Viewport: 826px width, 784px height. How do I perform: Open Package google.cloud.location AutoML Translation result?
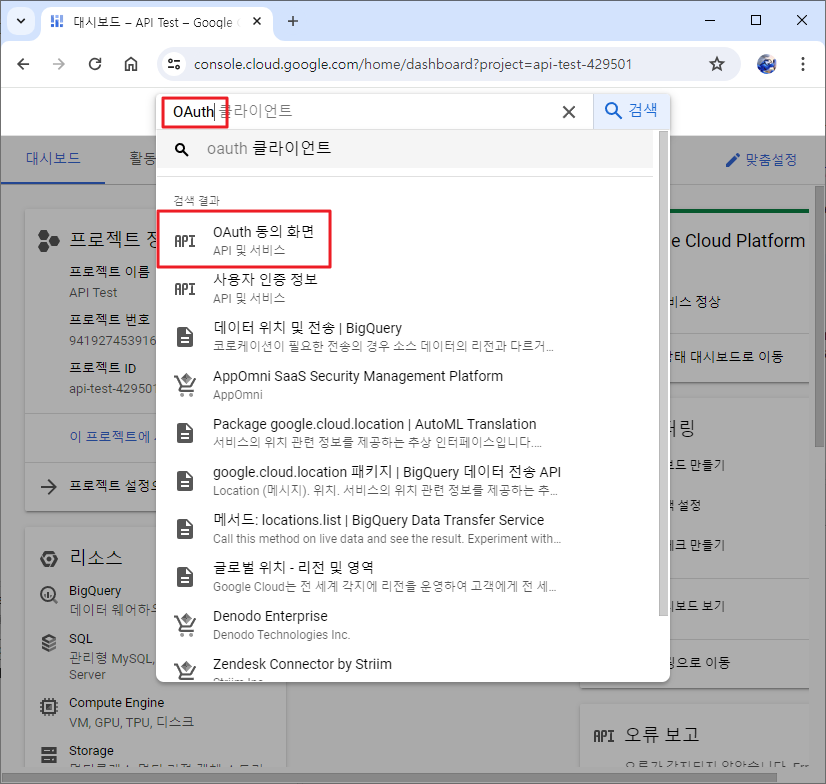pyautogui.click(x=405, y=432)
